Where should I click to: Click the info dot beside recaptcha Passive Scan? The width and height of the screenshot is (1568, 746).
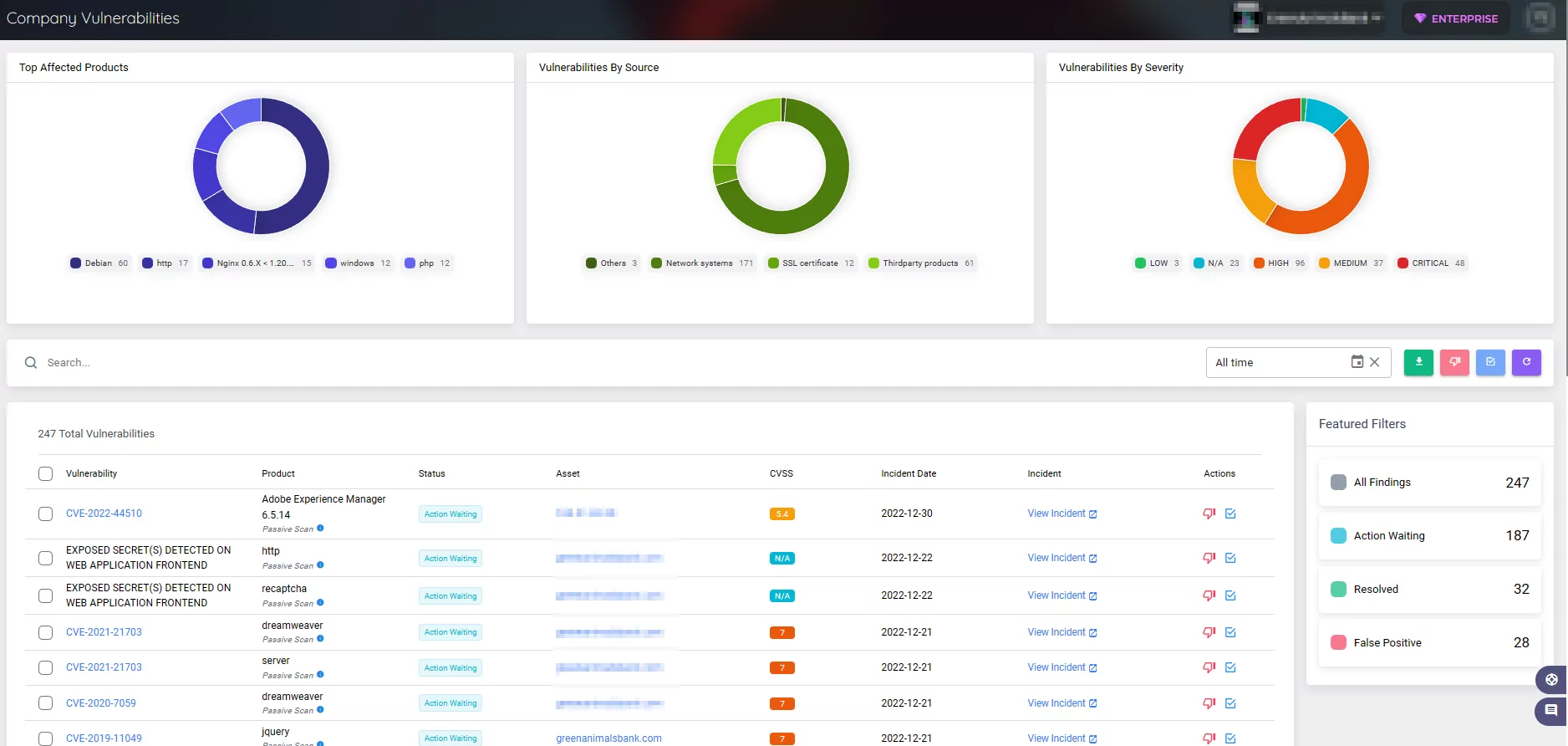320,602
